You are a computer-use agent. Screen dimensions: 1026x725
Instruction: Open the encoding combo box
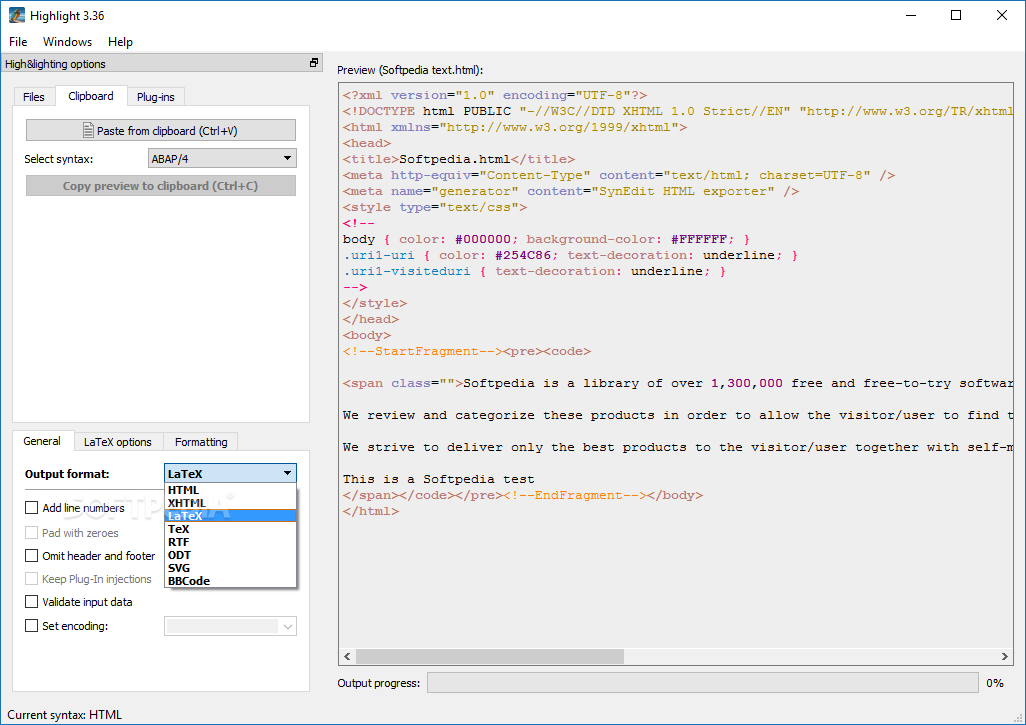pyautogui.click(x=230, y=626)
